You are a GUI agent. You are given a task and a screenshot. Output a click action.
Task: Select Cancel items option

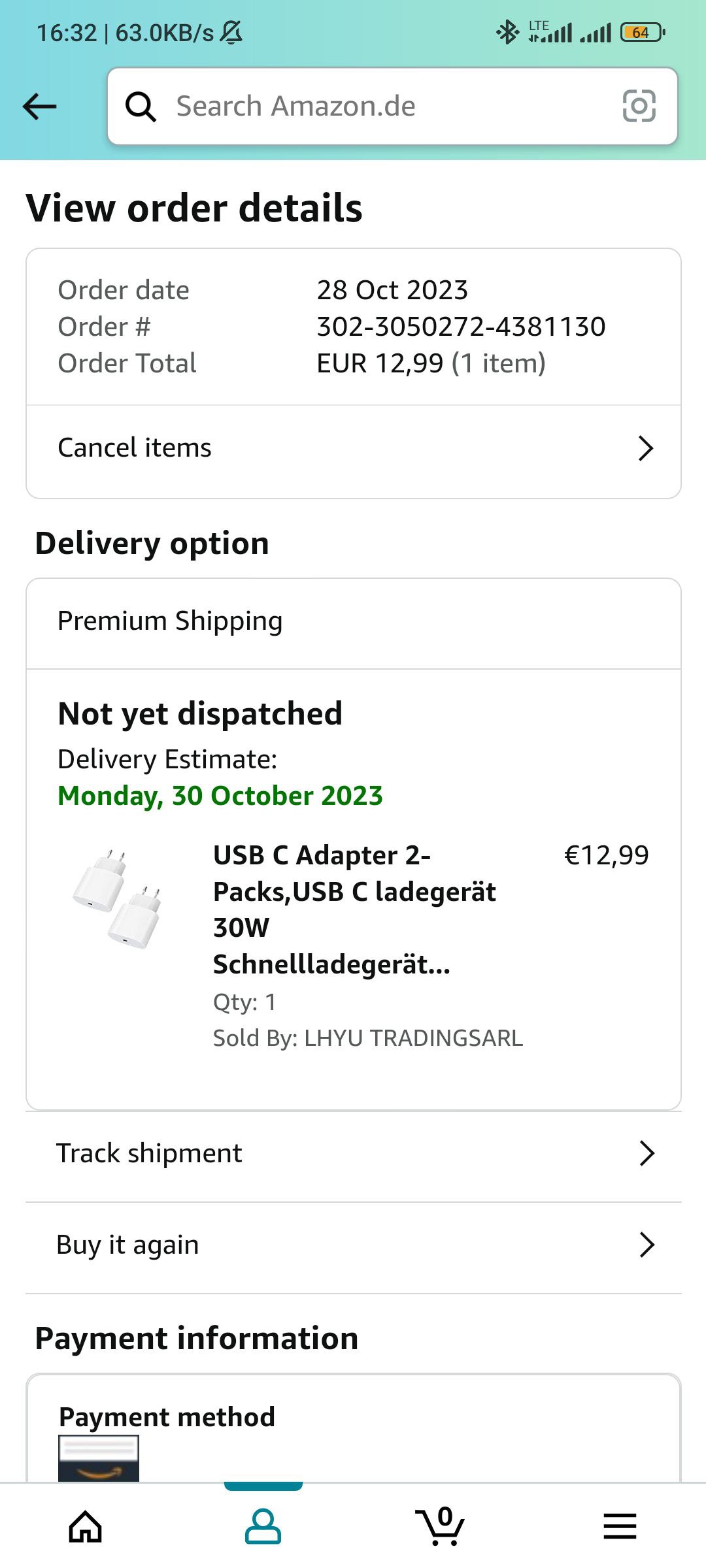click(135, 448)
